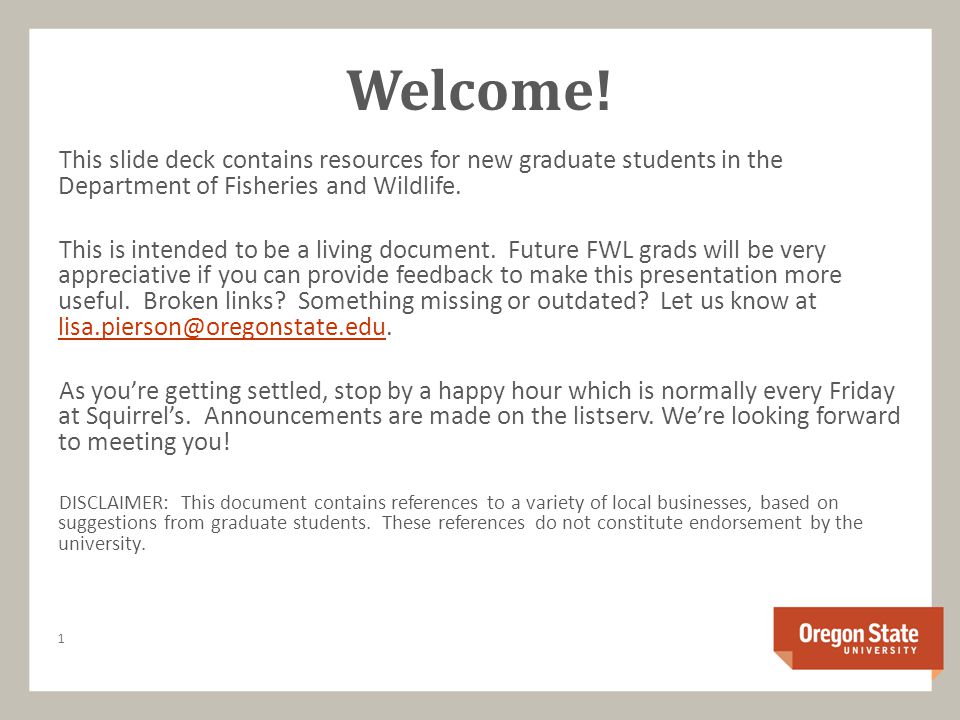Click the slide number 1
This screenshot has height=720, width=960.
tap(61, 639)
